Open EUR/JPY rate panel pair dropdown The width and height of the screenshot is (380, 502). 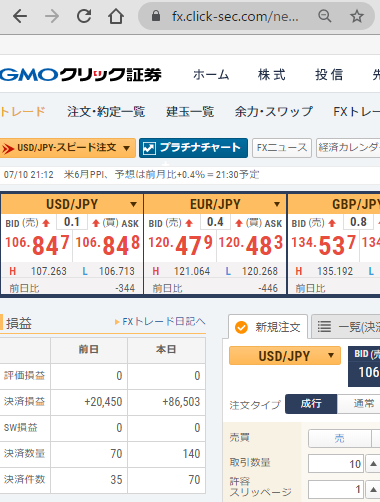tap(277, 204)
